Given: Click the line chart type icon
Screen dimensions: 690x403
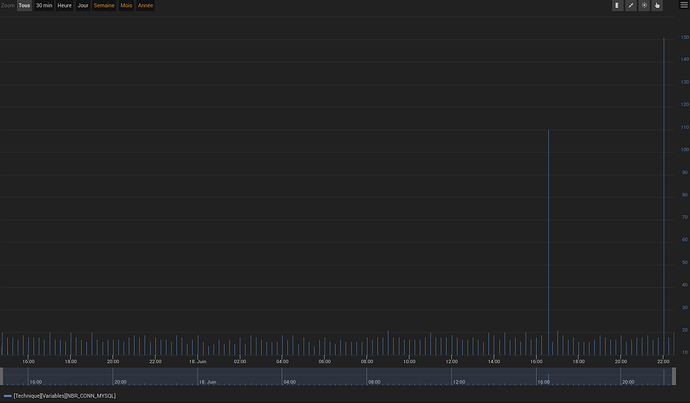Looking at the screenshot, I should point(631,5).
